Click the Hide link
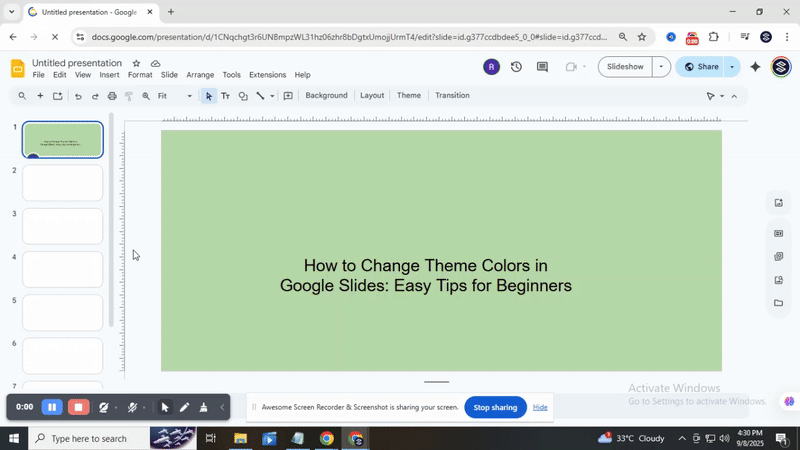The height and width of the screenshot is (450, 800). click(540, 407)
